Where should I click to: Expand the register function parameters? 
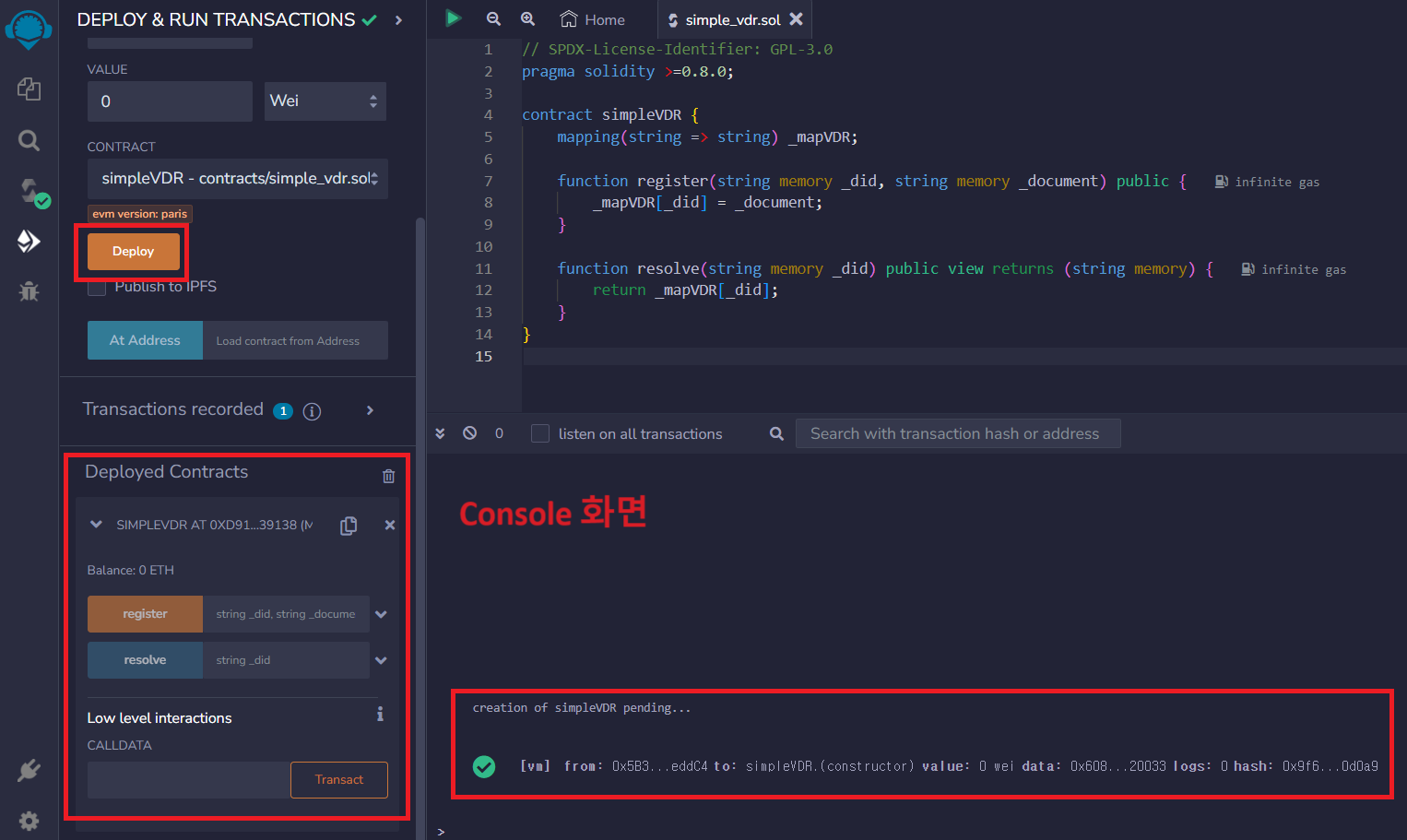click(381, 614)
